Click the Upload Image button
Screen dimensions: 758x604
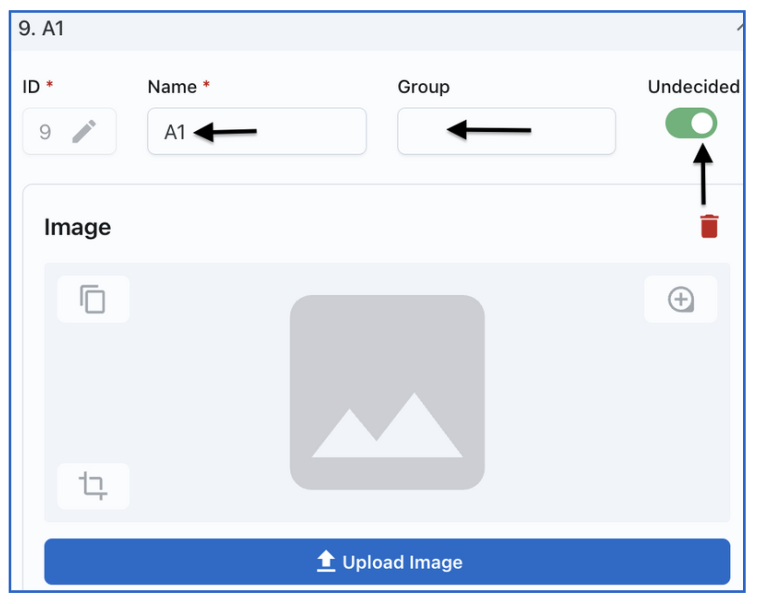[x=387, y=561]
